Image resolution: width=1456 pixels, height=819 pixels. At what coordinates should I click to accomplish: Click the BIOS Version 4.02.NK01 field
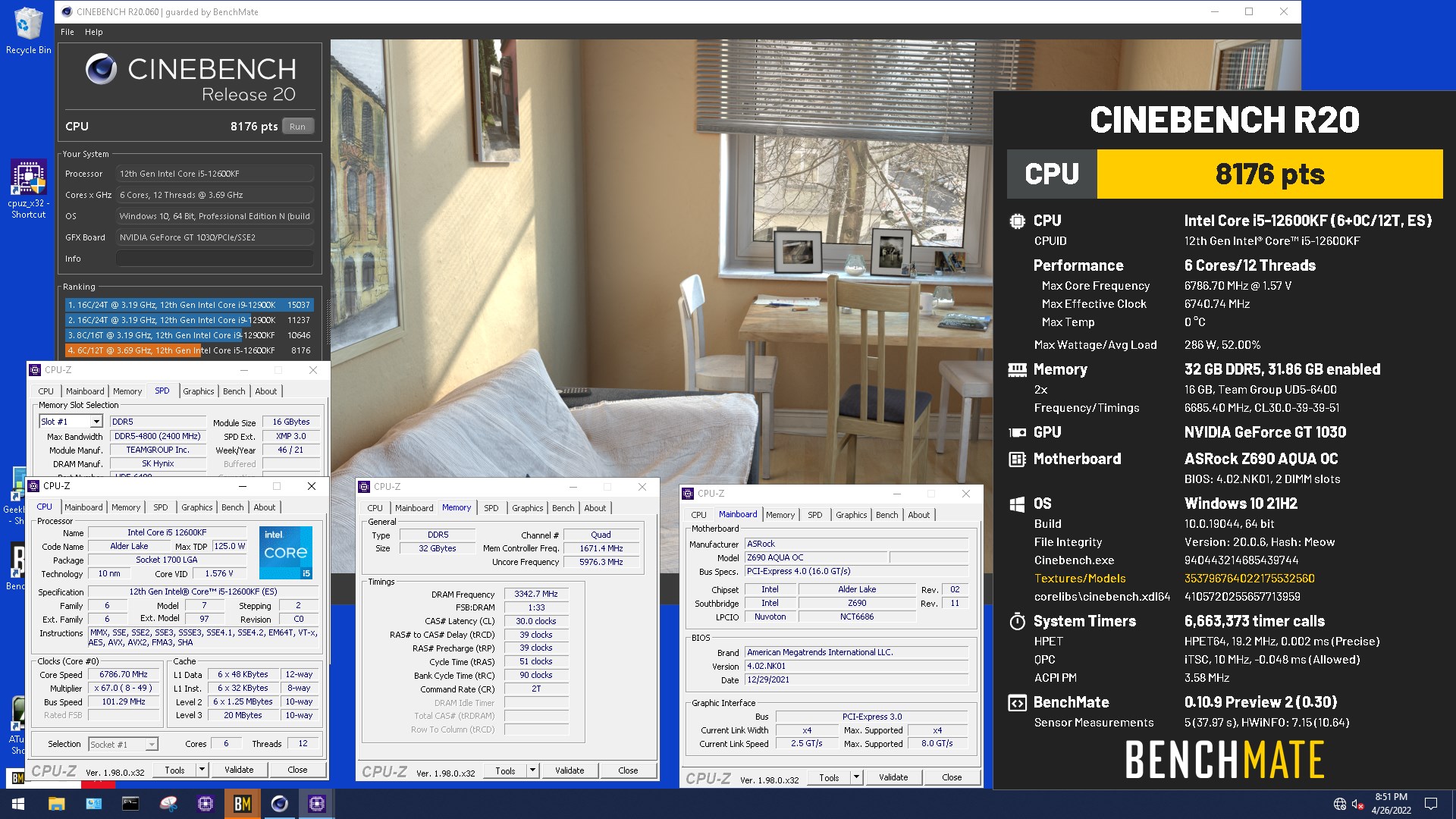pos(856,667)
